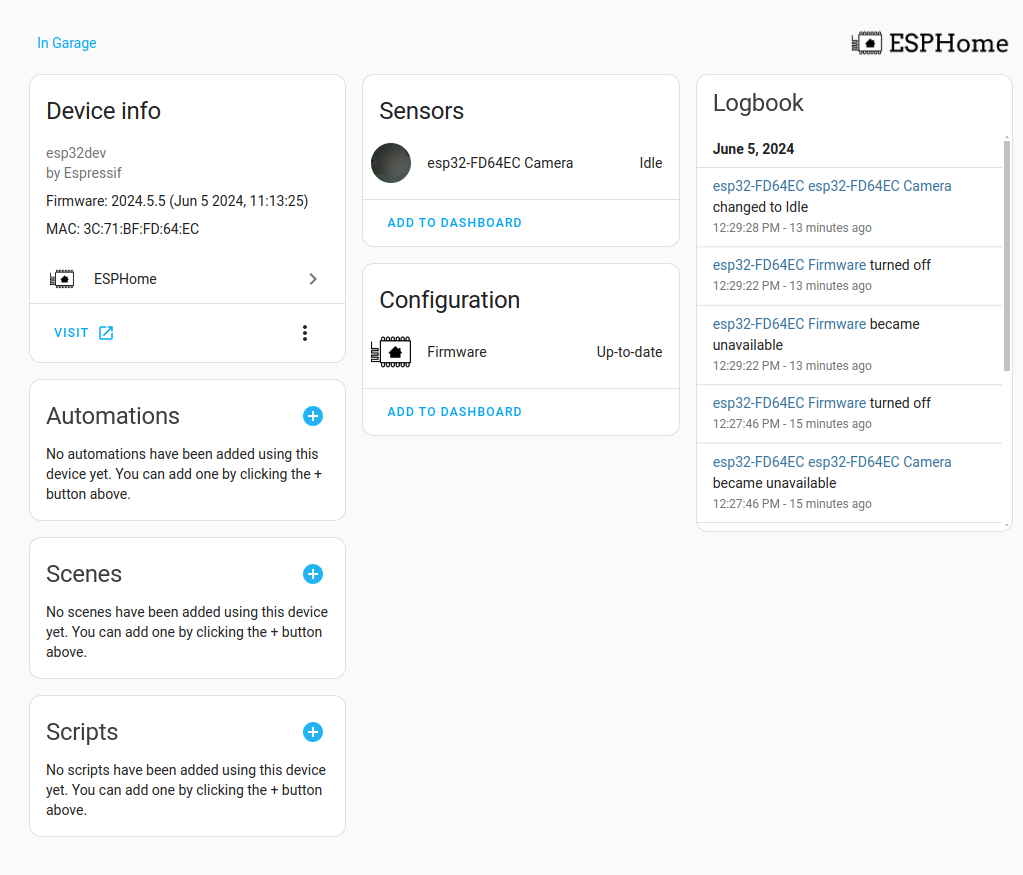Click the external link icon beside VISIT
Screen dimensions: 1023x875
106,333
